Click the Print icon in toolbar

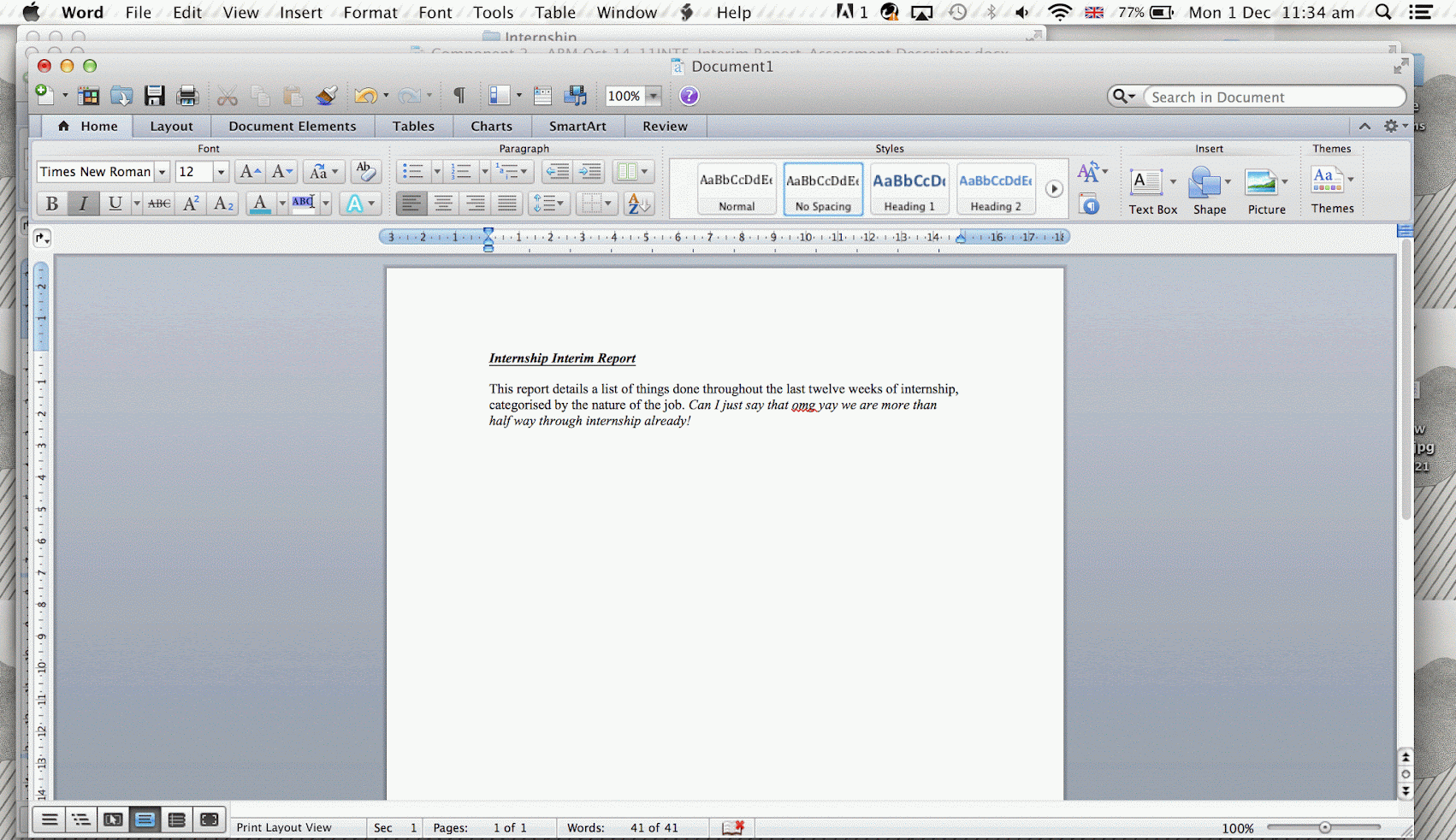pos(186,96)
